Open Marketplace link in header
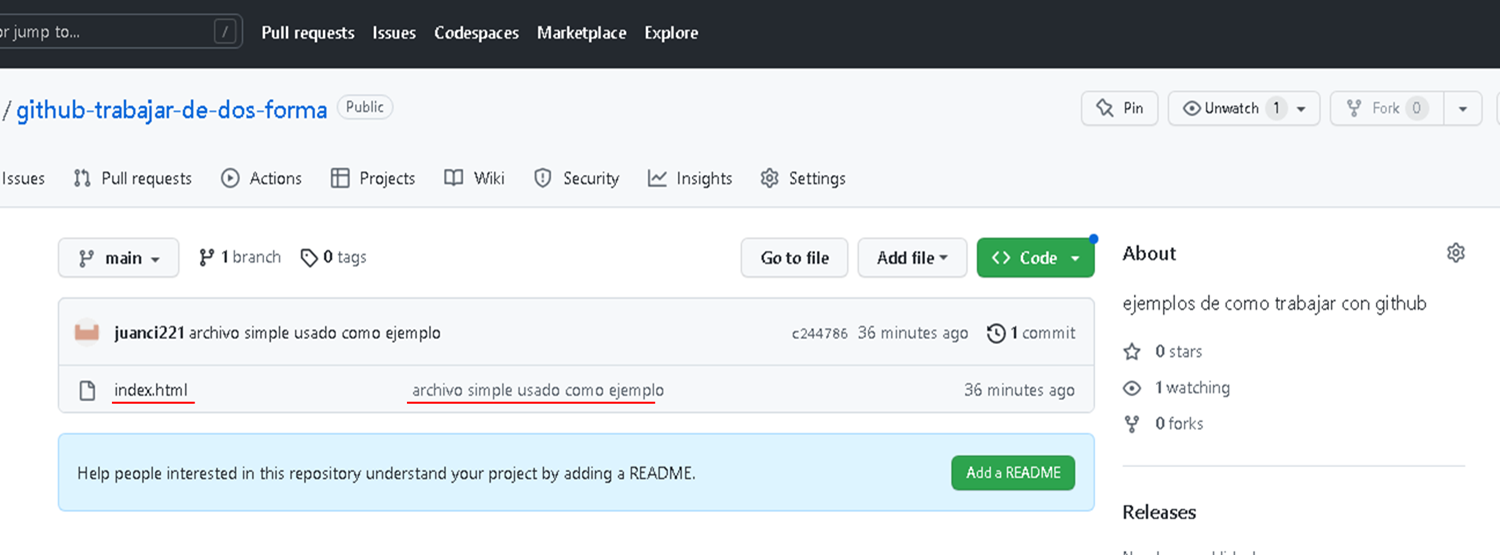Screen dimensions: 1500x555 tap(581, 33)
